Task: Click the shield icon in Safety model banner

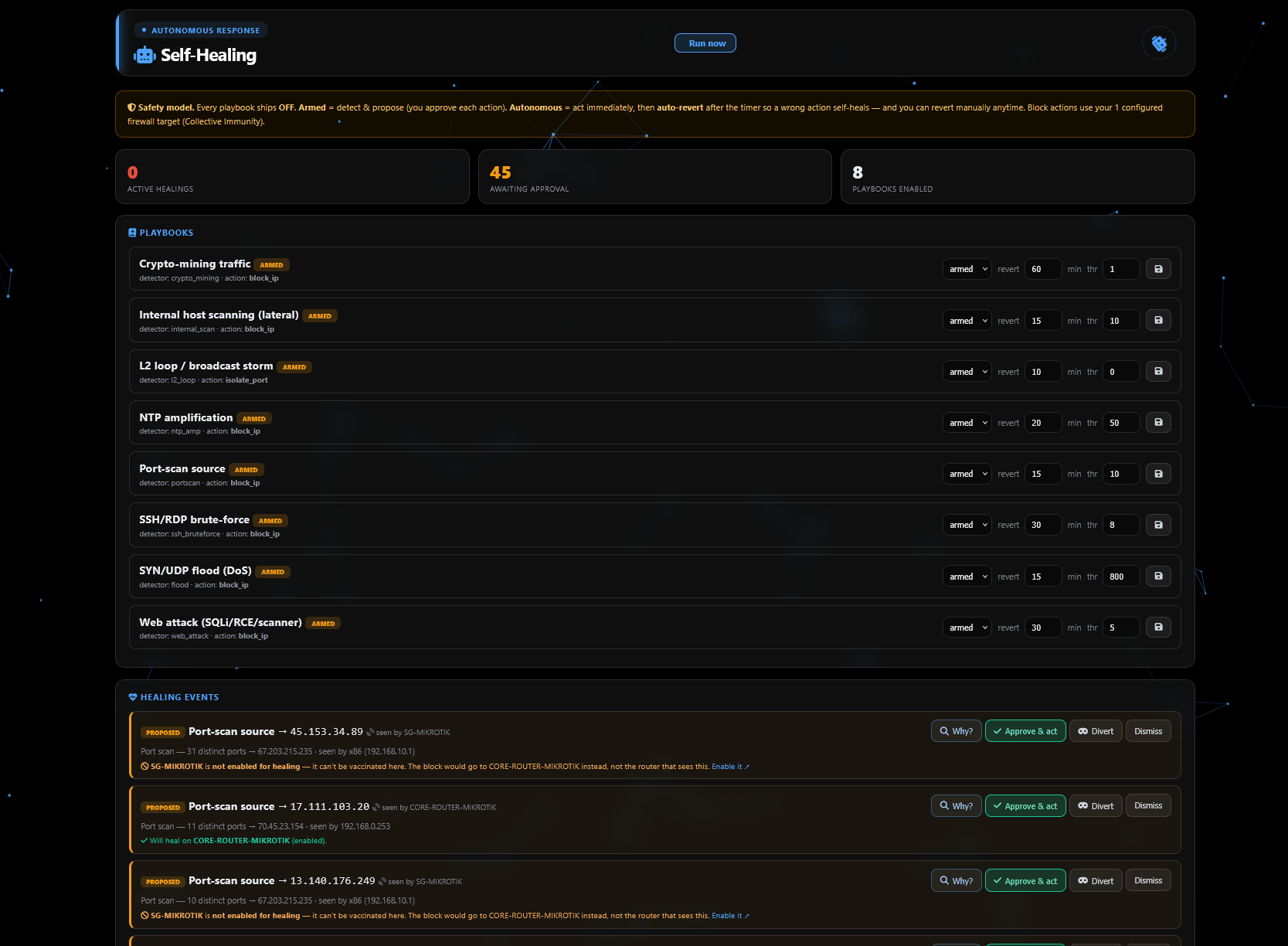Action: 131,107
